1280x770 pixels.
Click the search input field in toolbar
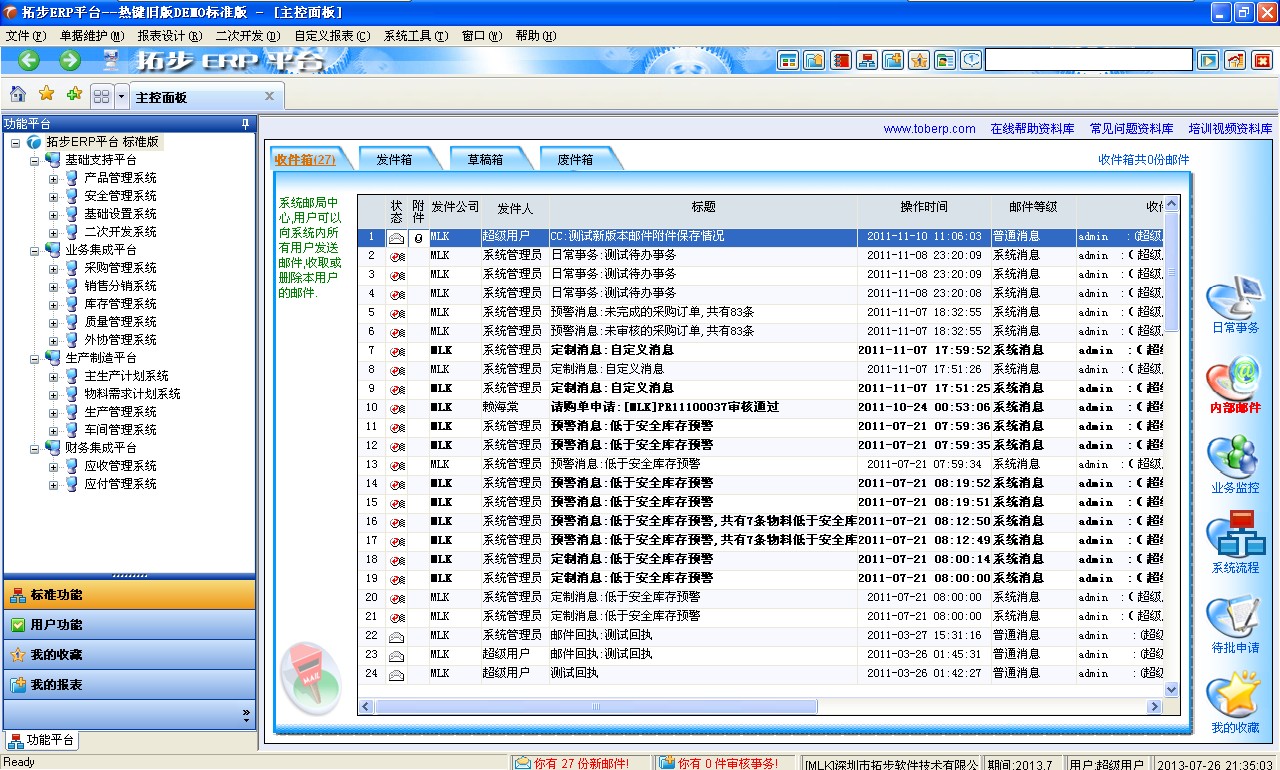click(1088, 60)
